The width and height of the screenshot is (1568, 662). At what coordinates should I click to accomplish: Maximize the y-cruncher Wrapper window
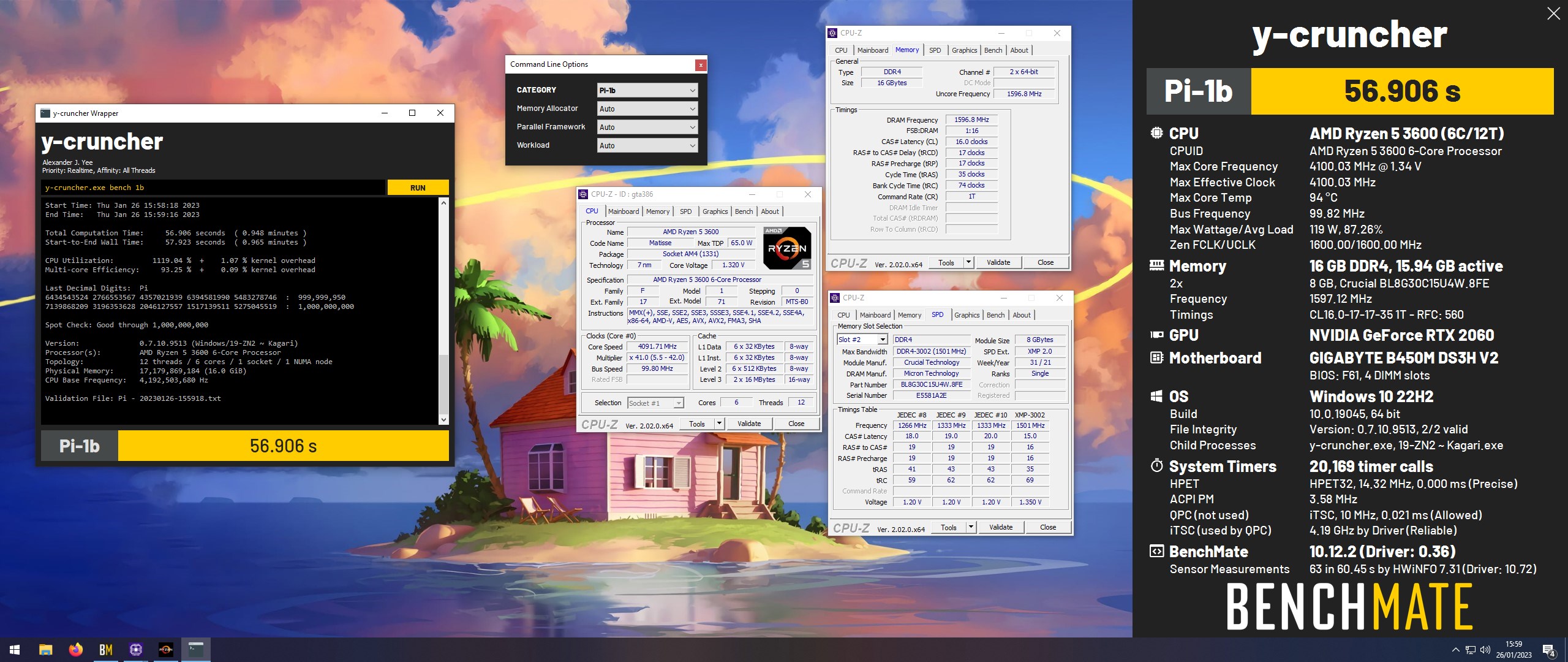[412, 113]
